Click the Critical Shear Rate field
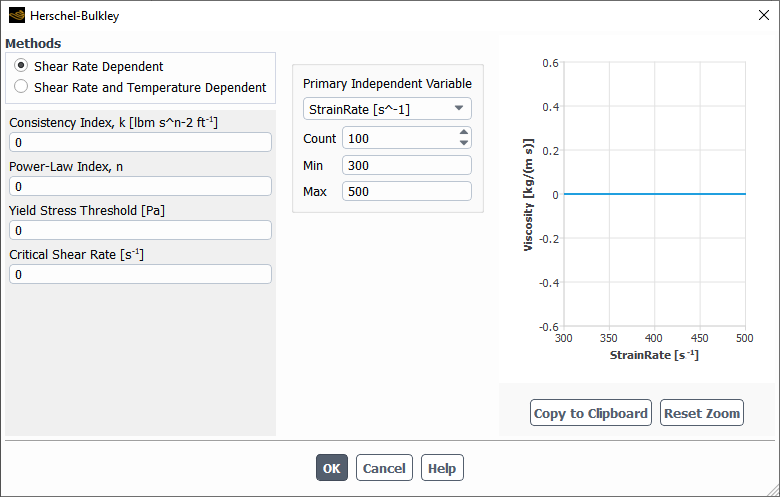The width and height of the screenshot is (780, 497). [140, 274]
